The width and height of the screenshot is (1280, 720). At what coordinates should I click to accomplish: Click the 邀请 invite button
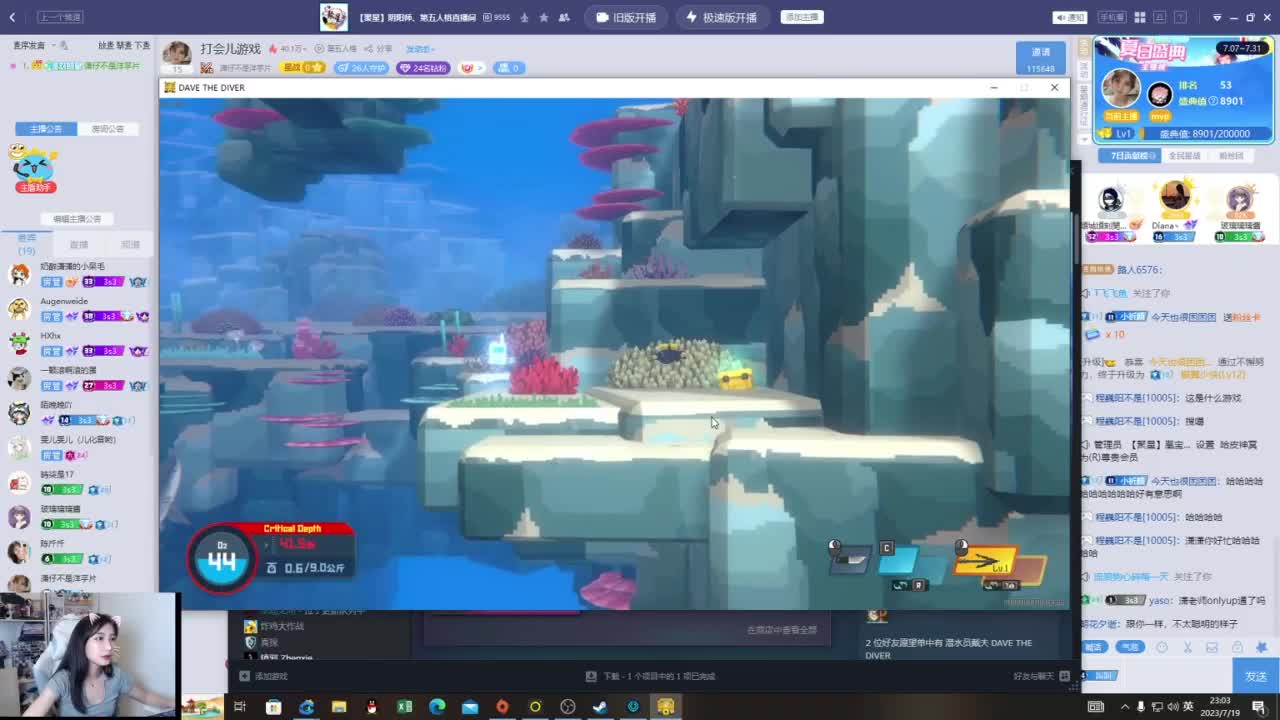point(1041,59)
